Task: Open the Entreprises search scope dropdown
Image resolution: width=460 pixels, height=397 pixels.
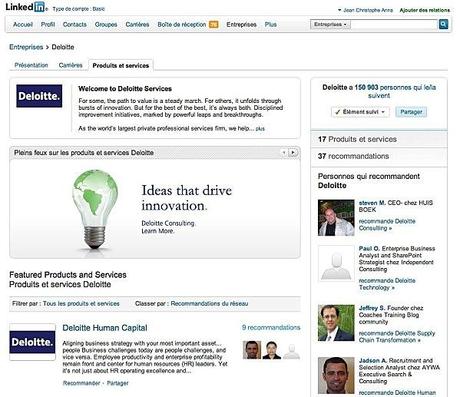Action: (x=330, y=24)
